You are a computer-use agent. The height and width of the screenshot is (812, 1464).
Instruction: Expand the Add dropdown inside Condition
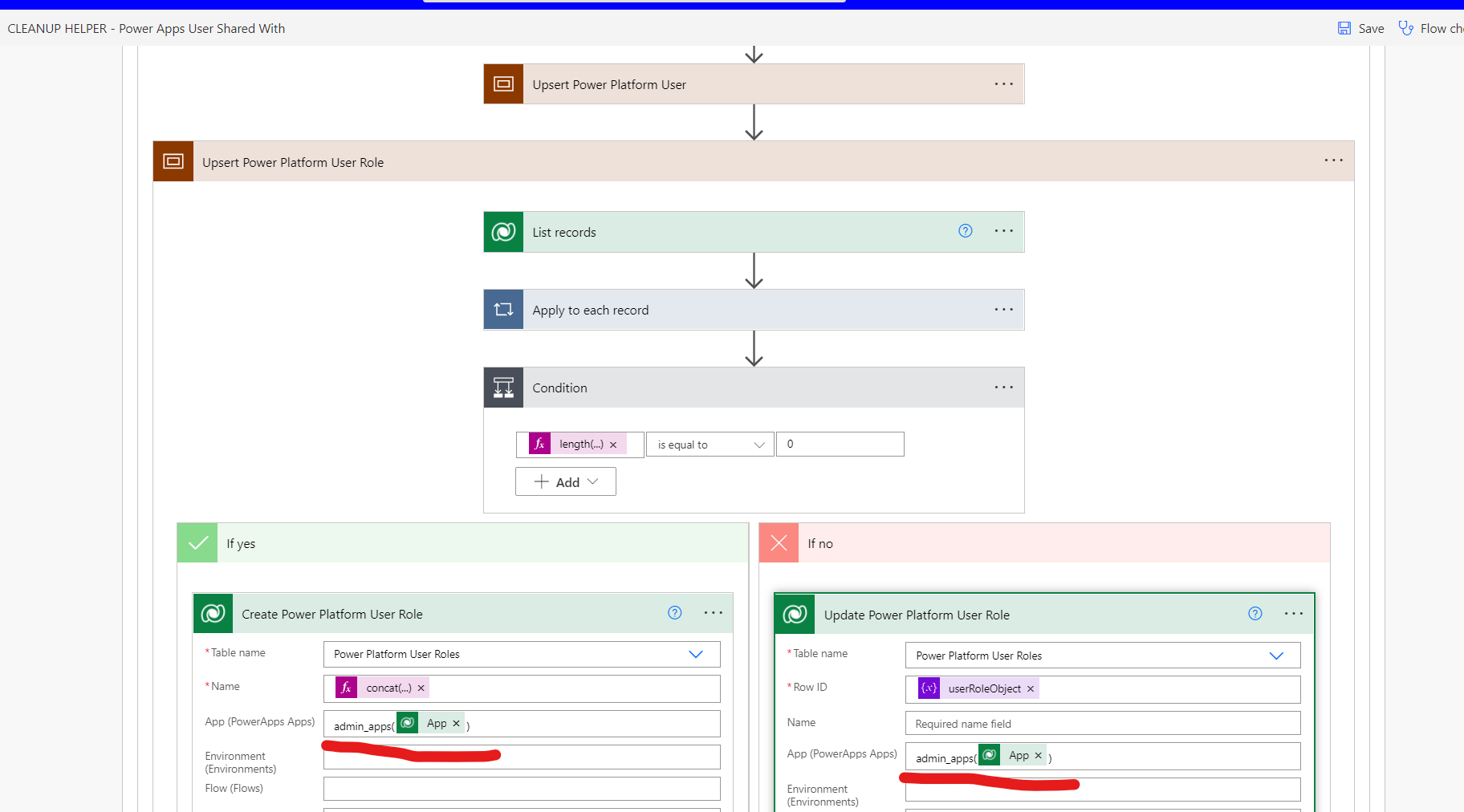coord(592,481)
